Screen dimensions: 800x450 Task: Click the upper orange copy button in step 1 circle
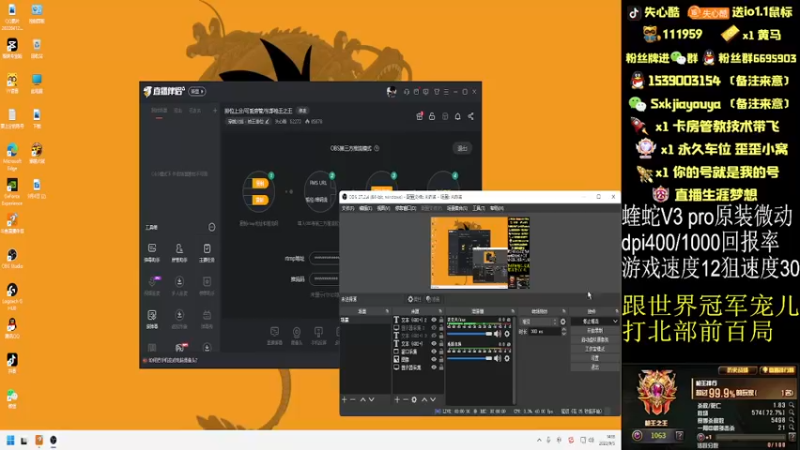click(259, 183)
